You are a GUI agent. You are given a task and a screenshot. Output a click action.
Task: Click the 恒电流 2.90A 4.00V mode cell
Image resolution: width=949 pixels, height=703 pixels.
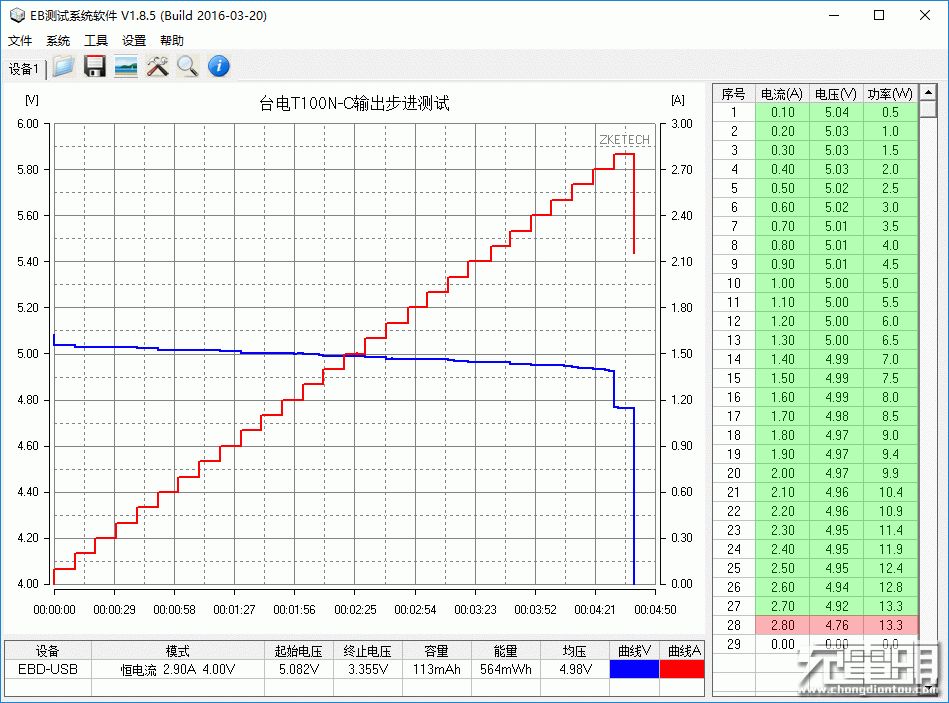(178, 669)
